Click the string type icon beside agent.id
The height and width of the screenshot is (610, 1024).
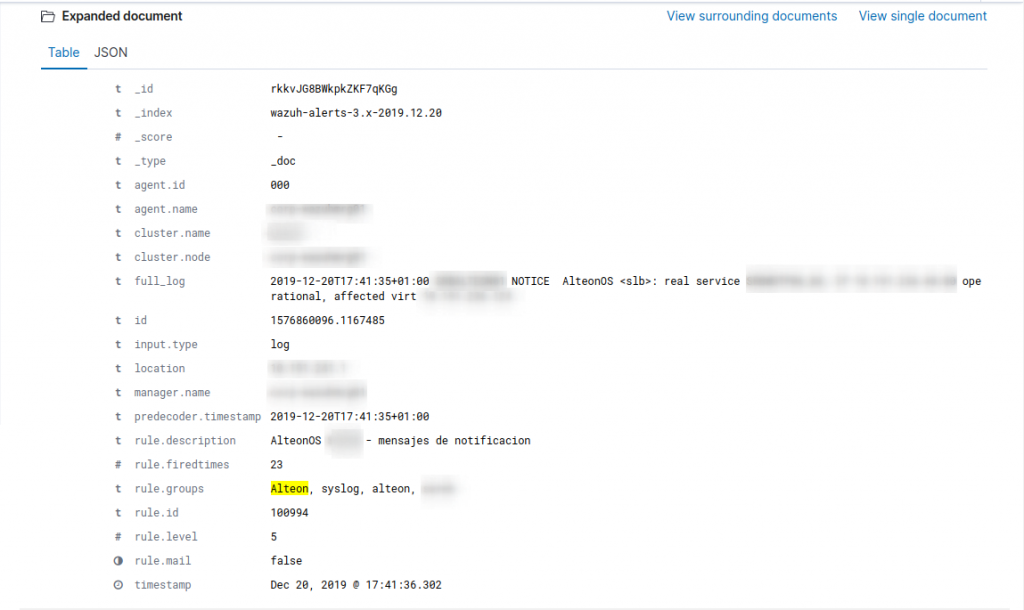pyautogui.click(x=117, y=185)
